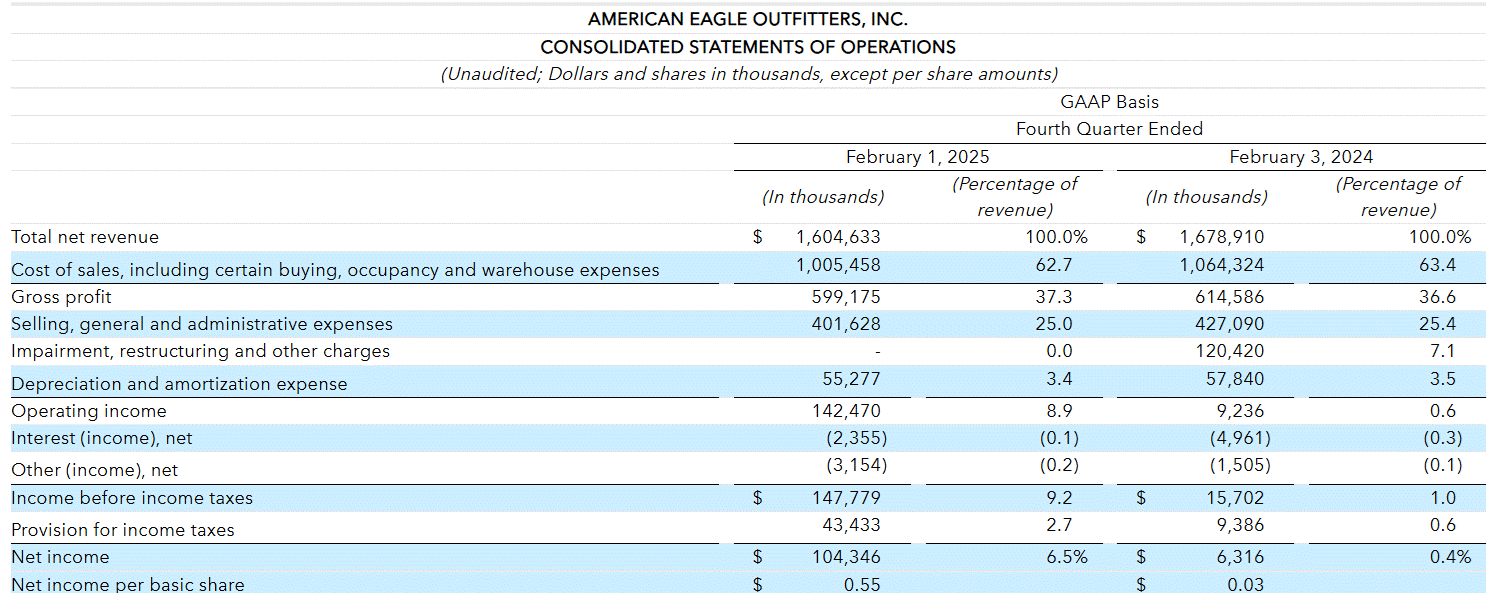This screenshot has width=1488, height=593.
Task: Click net income value 104,346
Action: [x=847, y=557]
